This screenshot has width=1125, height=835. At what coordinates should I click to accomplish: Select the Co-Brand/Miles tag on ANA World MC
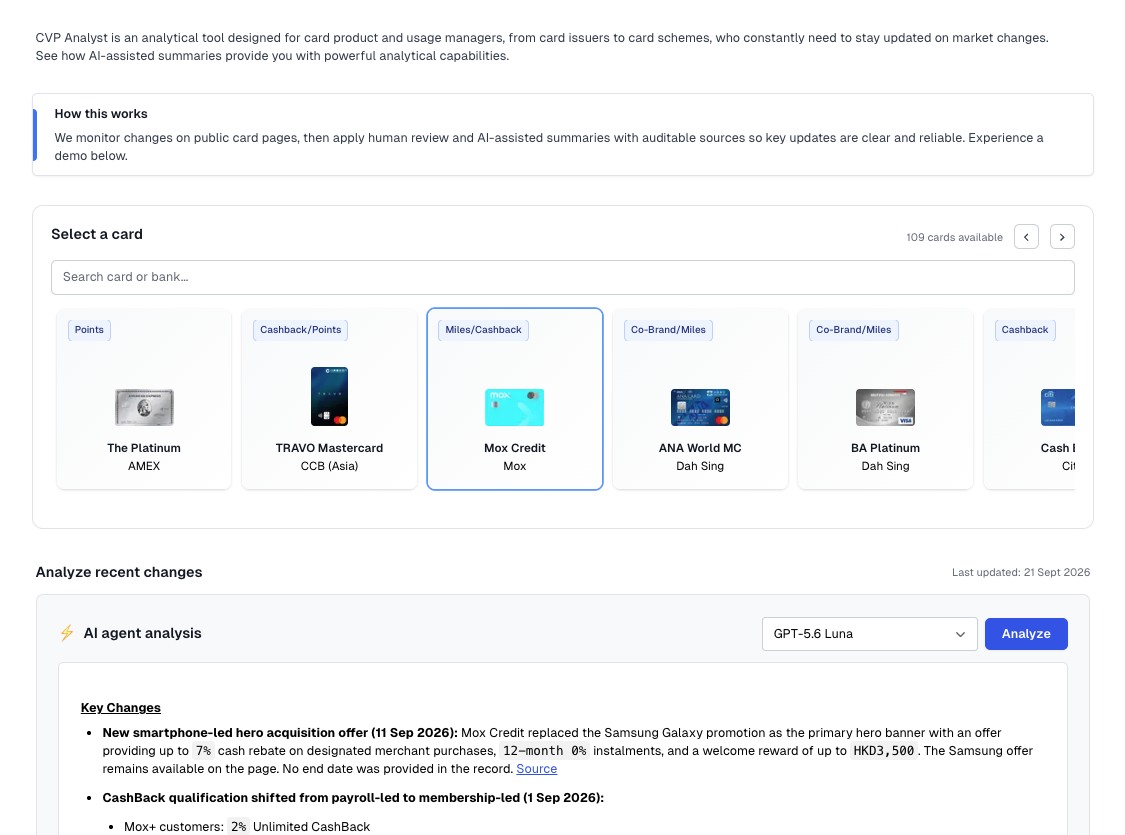[x=668, y=330]
